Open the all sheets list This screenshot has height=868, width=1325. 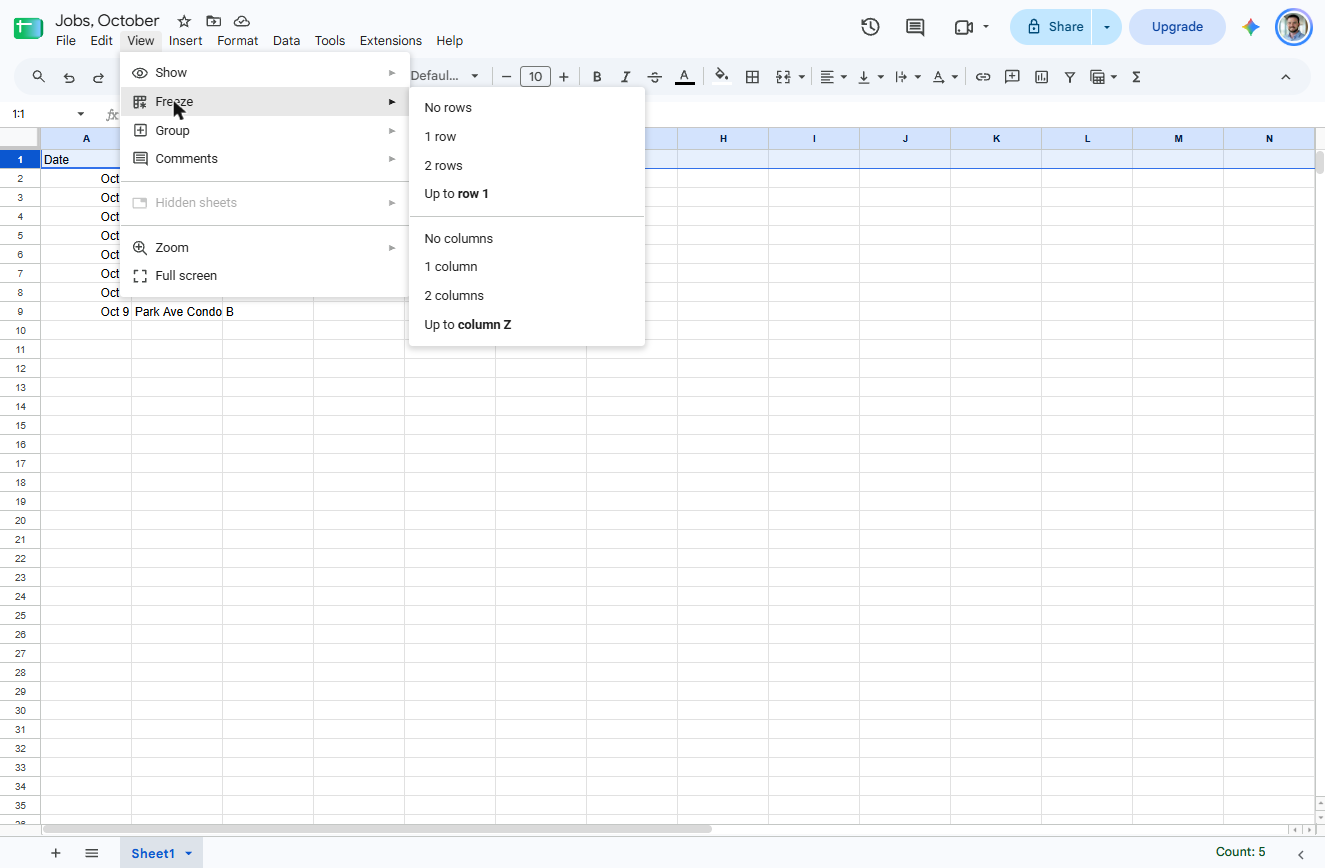click(92, 853)
